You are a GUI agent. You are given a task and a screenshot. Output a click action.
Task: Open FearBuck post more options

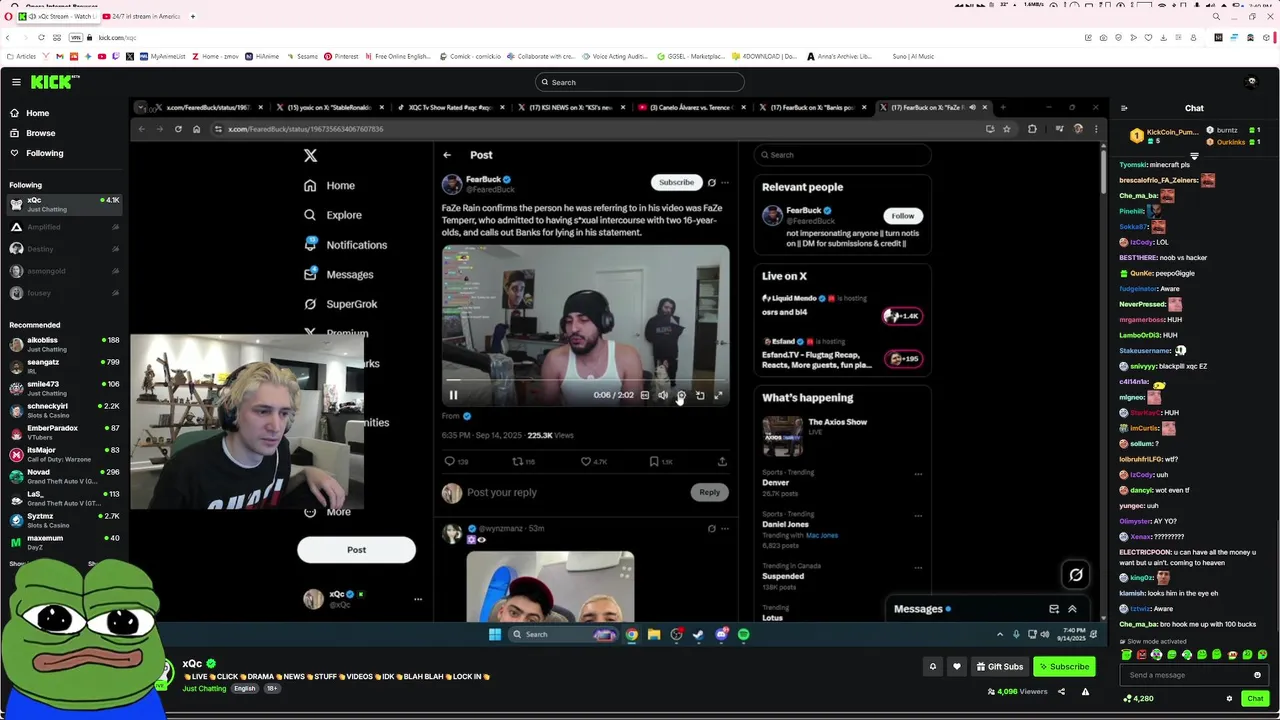click(x=725, y=183)
